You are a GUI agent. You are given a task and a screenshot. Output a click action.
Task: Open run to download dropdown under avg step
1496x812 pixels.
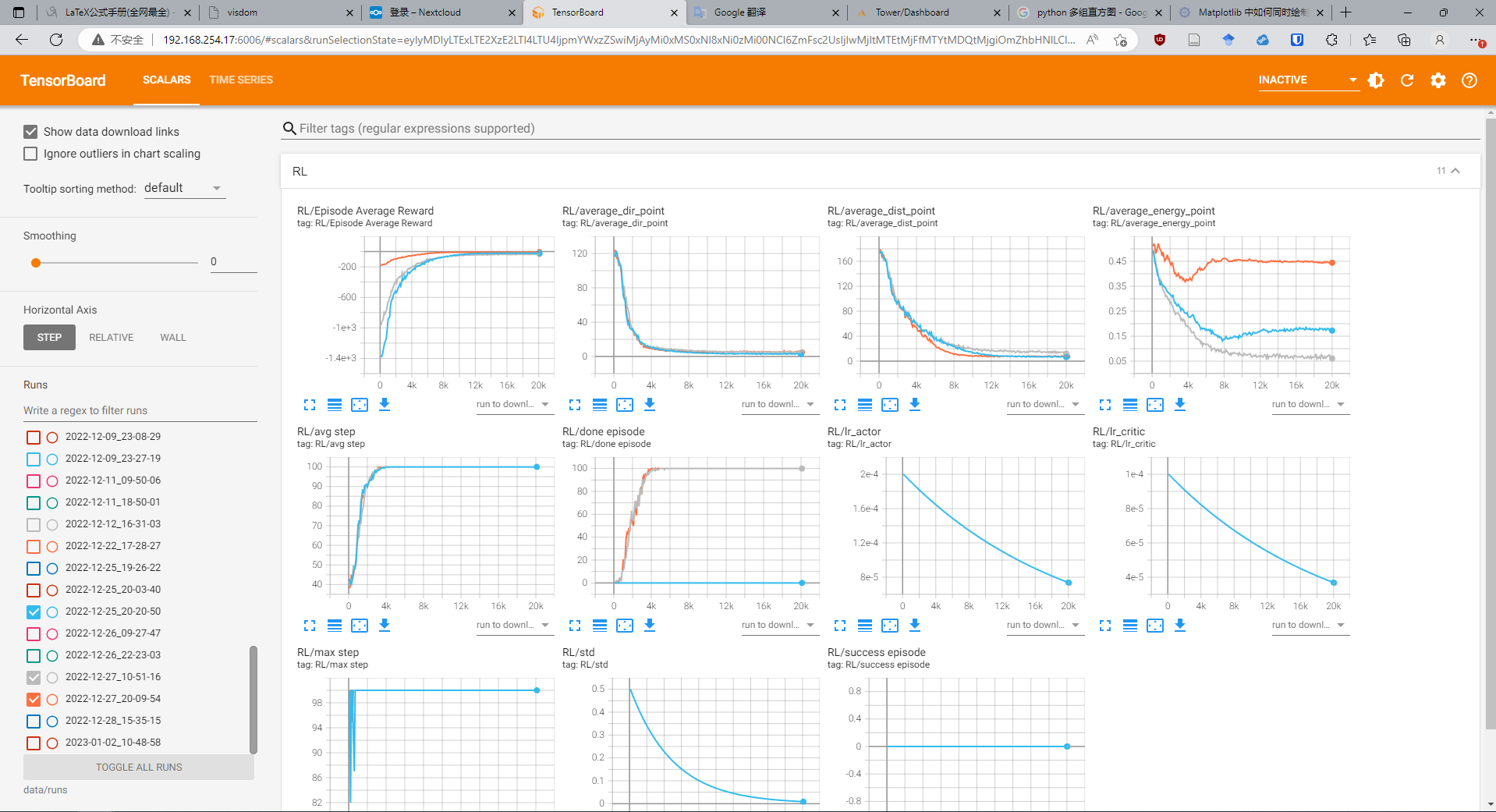[513, 625]
